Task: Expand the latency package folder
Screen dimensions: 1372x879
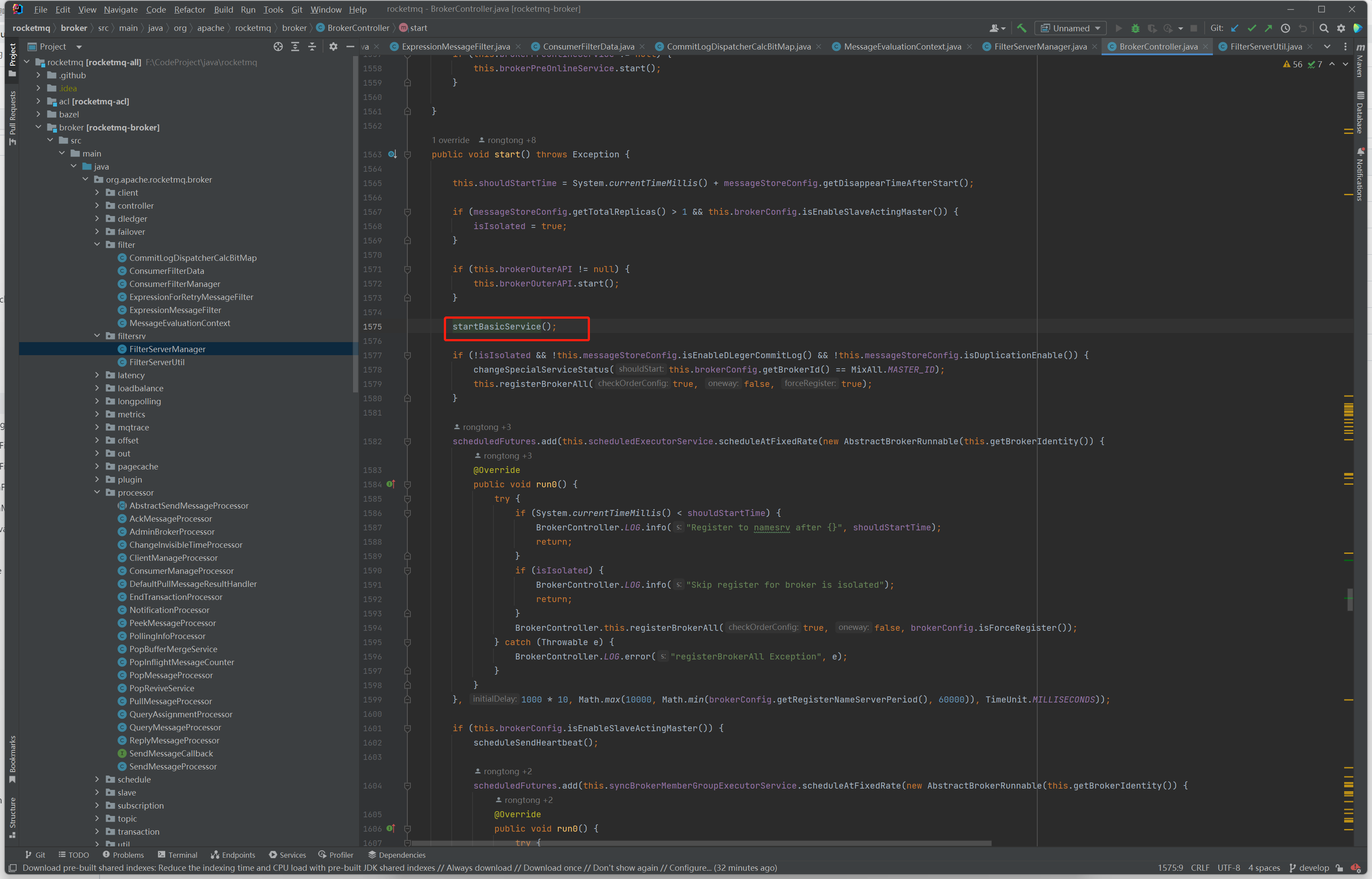Action: tap(97, 375)
